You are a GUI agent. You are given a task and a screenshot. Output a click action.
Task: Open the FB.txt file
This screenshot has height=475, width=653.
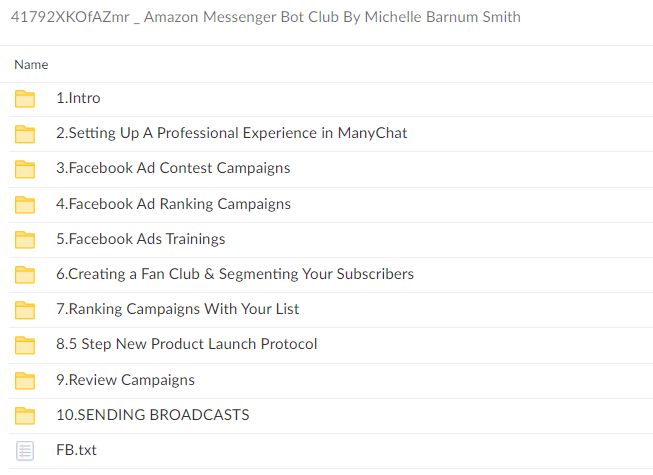[76, 450]
